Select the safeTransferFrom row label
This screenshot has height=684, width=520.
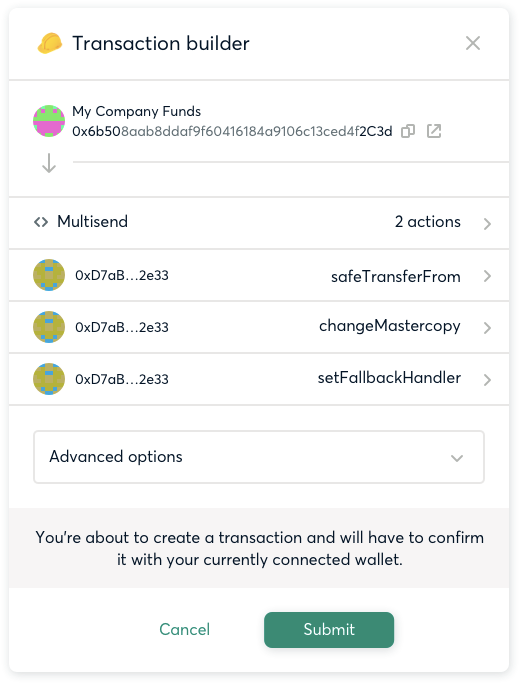coord(395,277)
